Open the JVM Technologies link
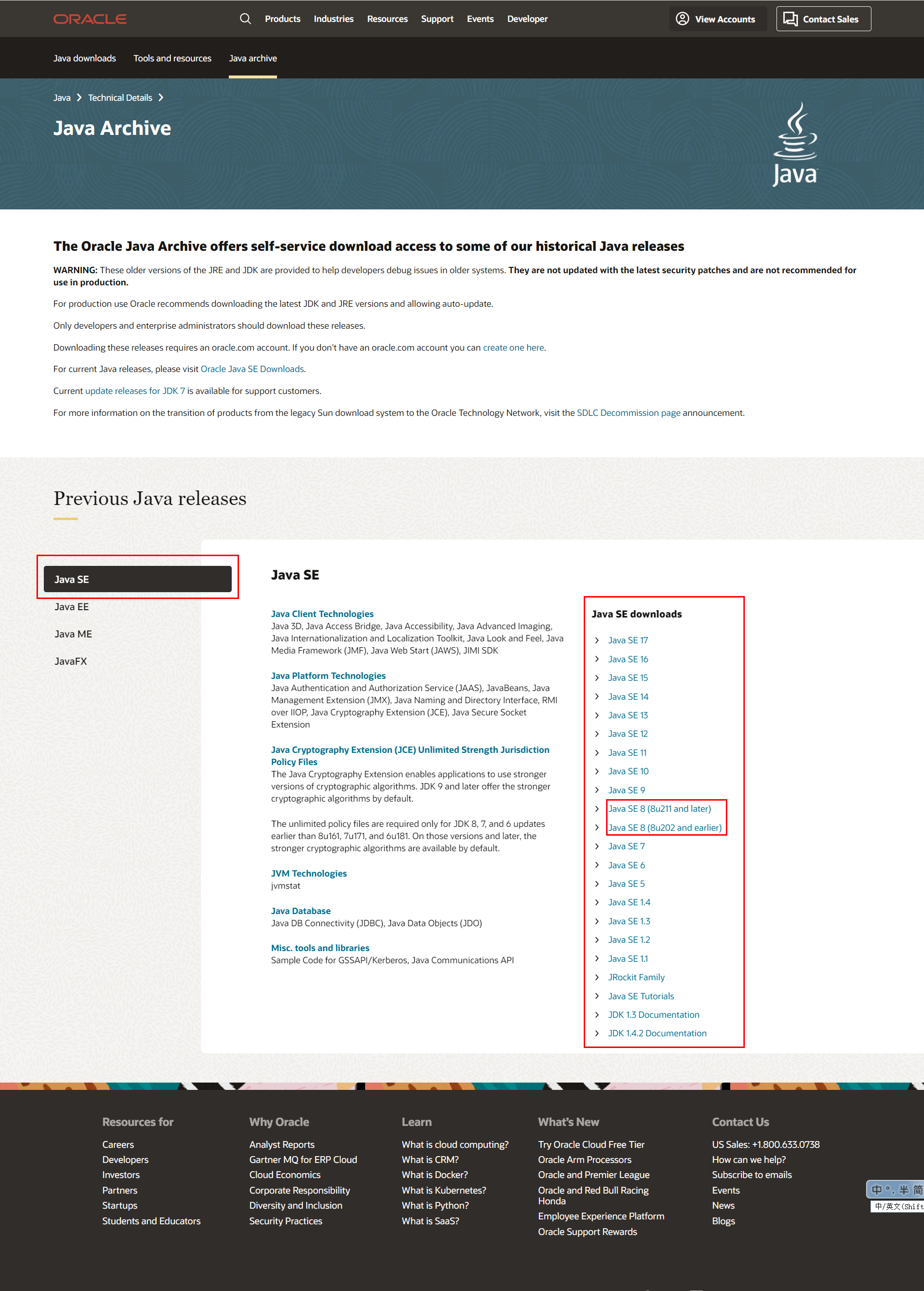Screen dimensions: 924x1291 (x=308, y=873)
